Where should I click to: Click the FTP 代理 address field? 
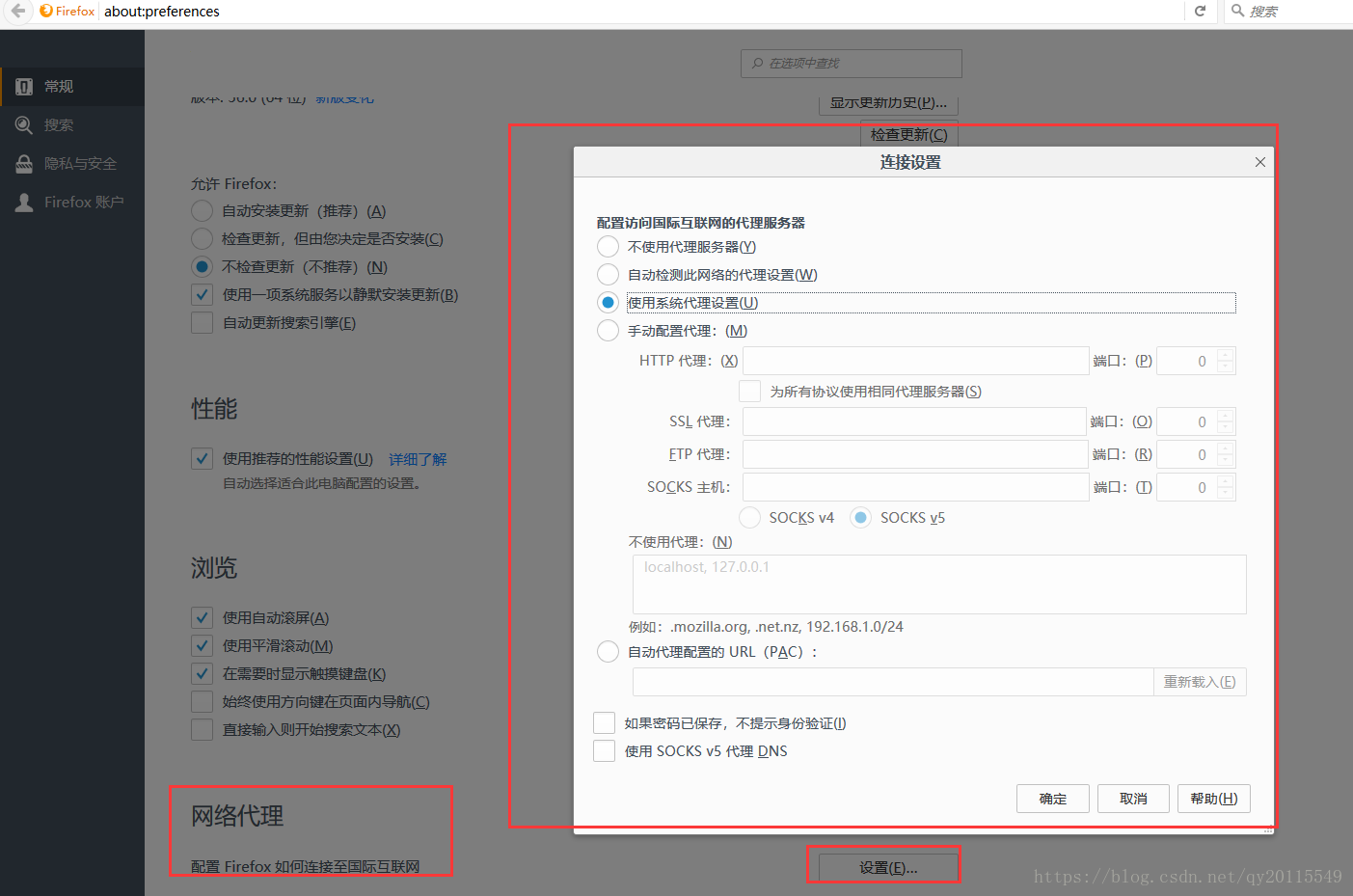[916, 454]
